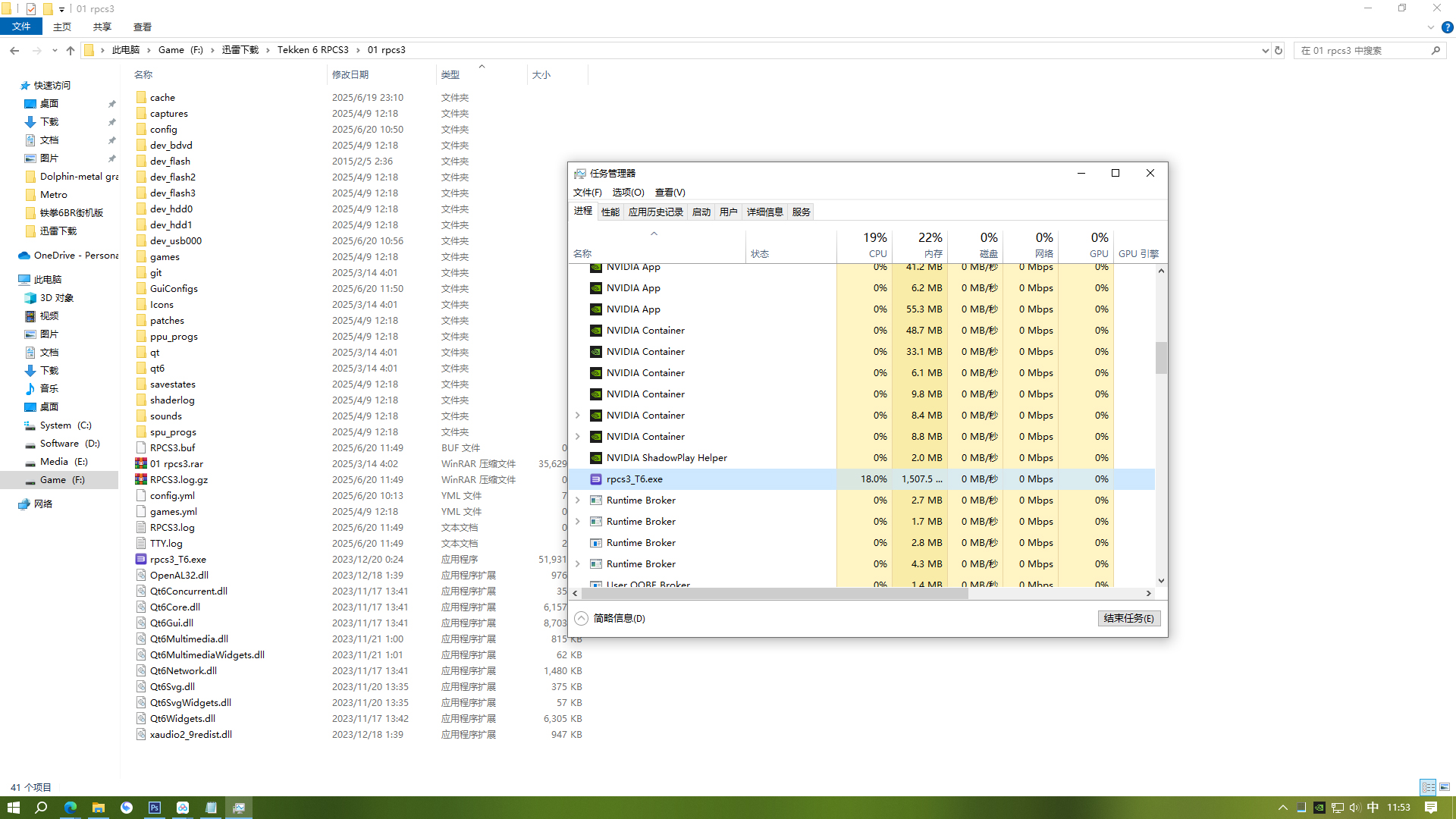
Task: Click Task Manager vertical scrollbar thumb
Action: (x=1161, y=358)
